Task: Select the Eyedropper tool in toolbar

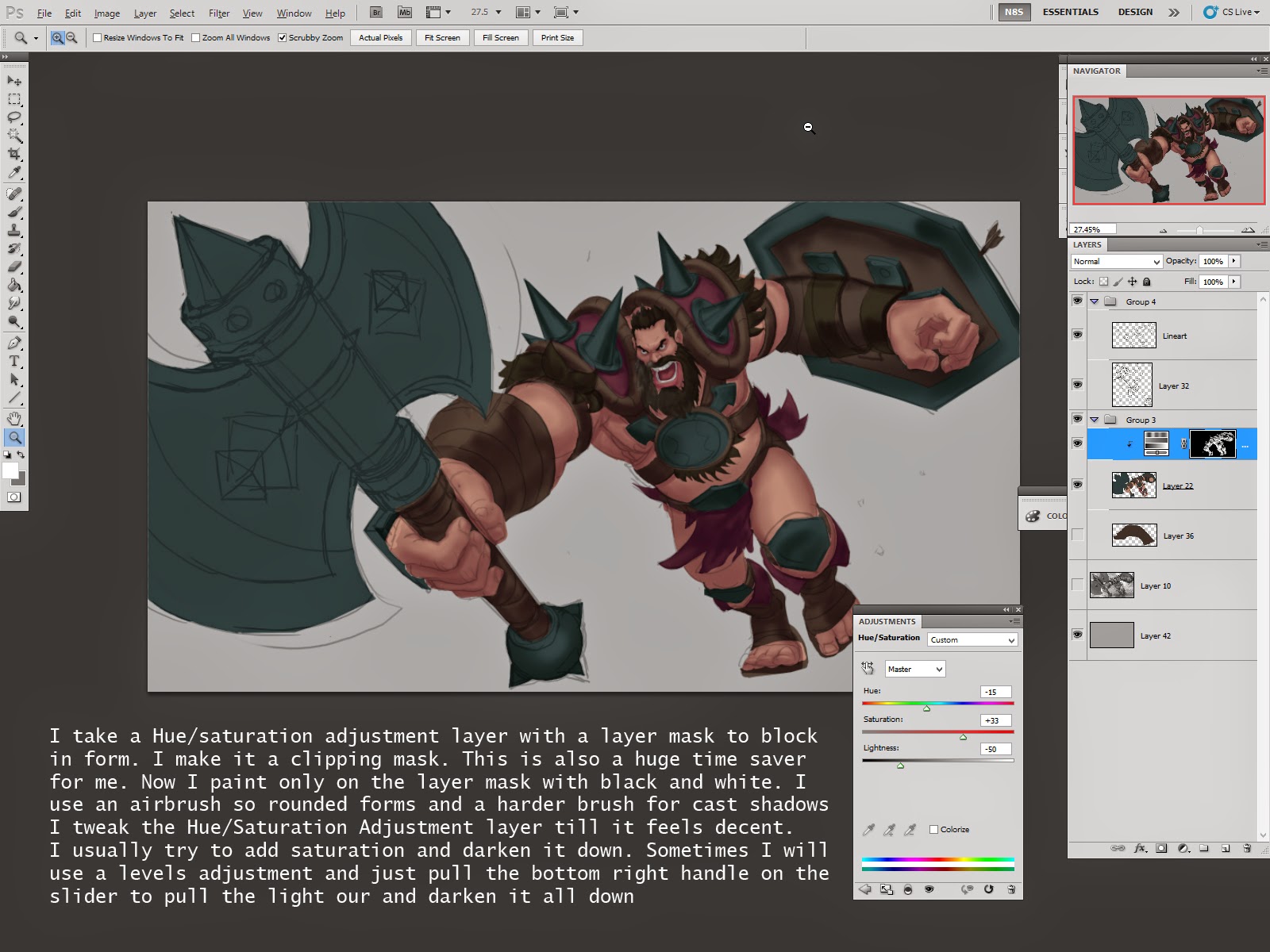Action: coord(14,173)
